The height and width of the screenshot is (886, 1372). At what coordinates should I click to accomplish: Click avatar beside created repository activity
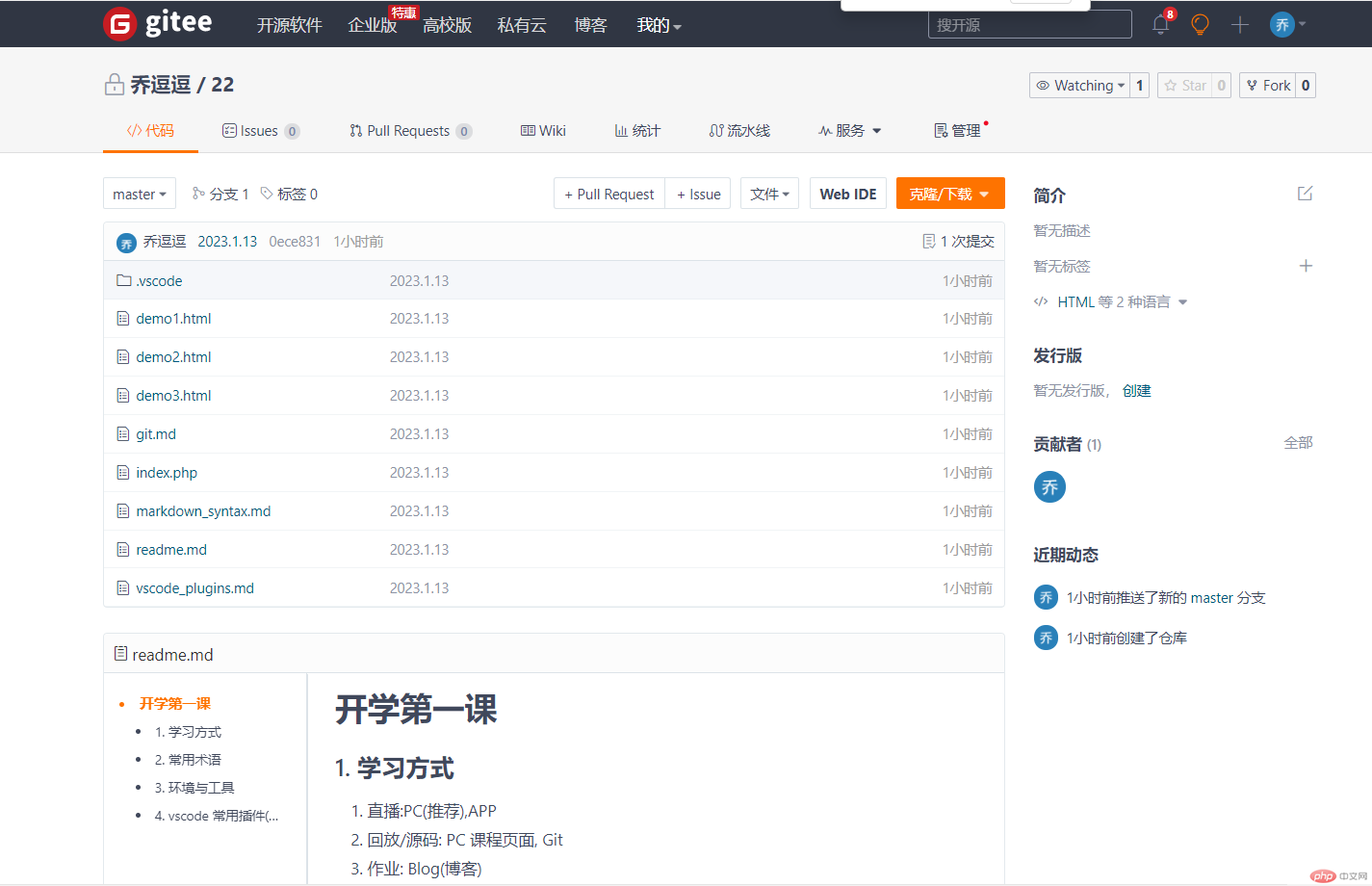tap(1046, 638)
